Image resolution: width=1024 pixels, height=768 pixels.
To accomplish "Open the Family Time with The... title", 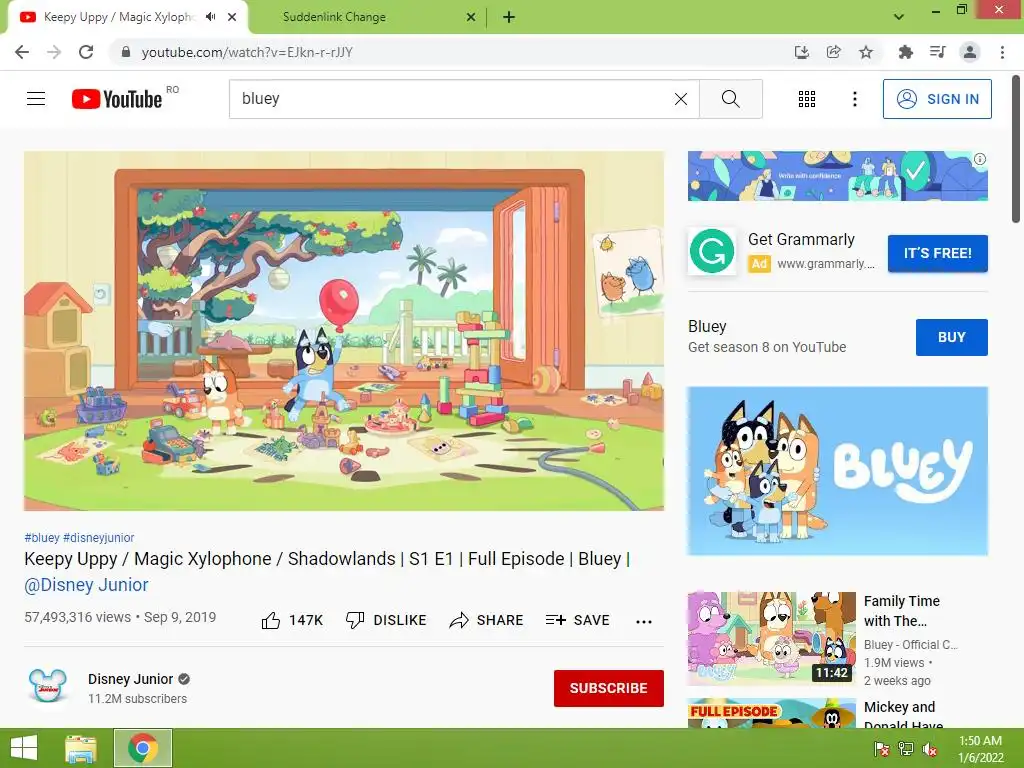I will [901, 611].
